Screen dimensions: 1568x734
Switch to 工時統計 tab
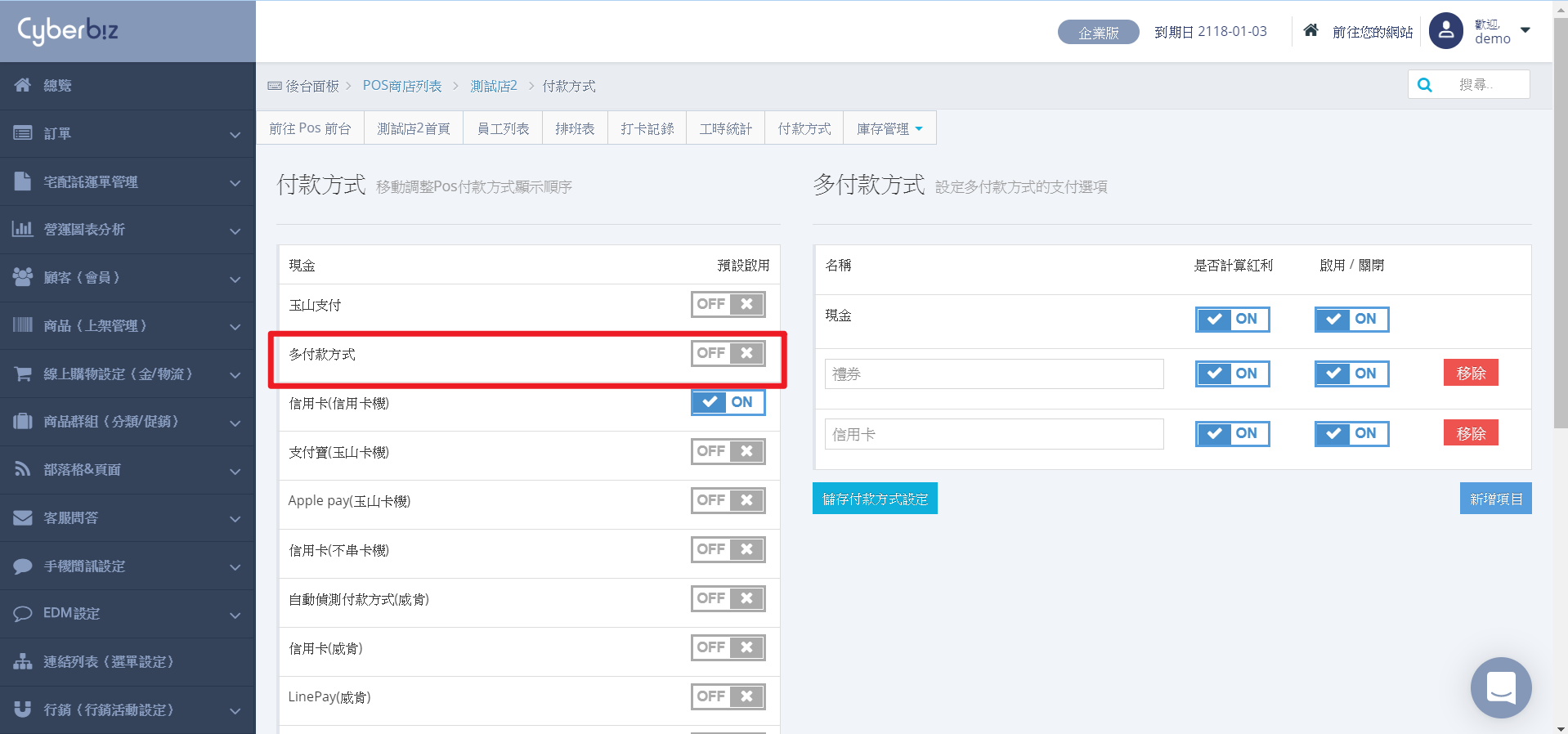725,128
